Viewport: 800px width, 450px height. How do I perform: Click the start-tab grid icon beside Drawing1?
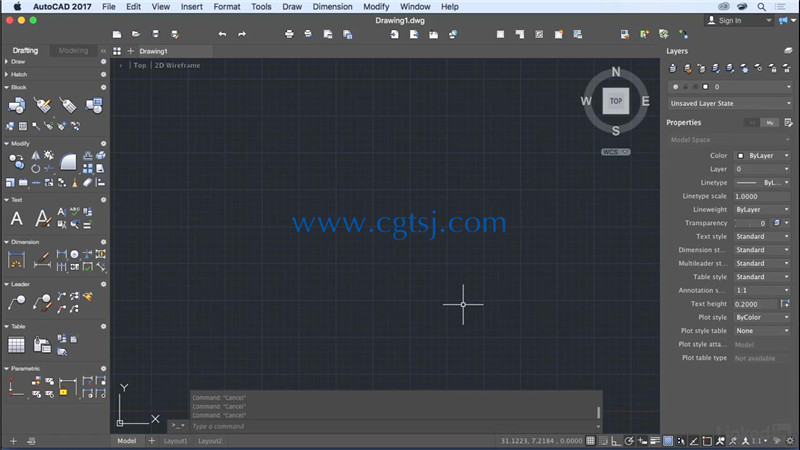pyautogui.click(x=117, y=51)
